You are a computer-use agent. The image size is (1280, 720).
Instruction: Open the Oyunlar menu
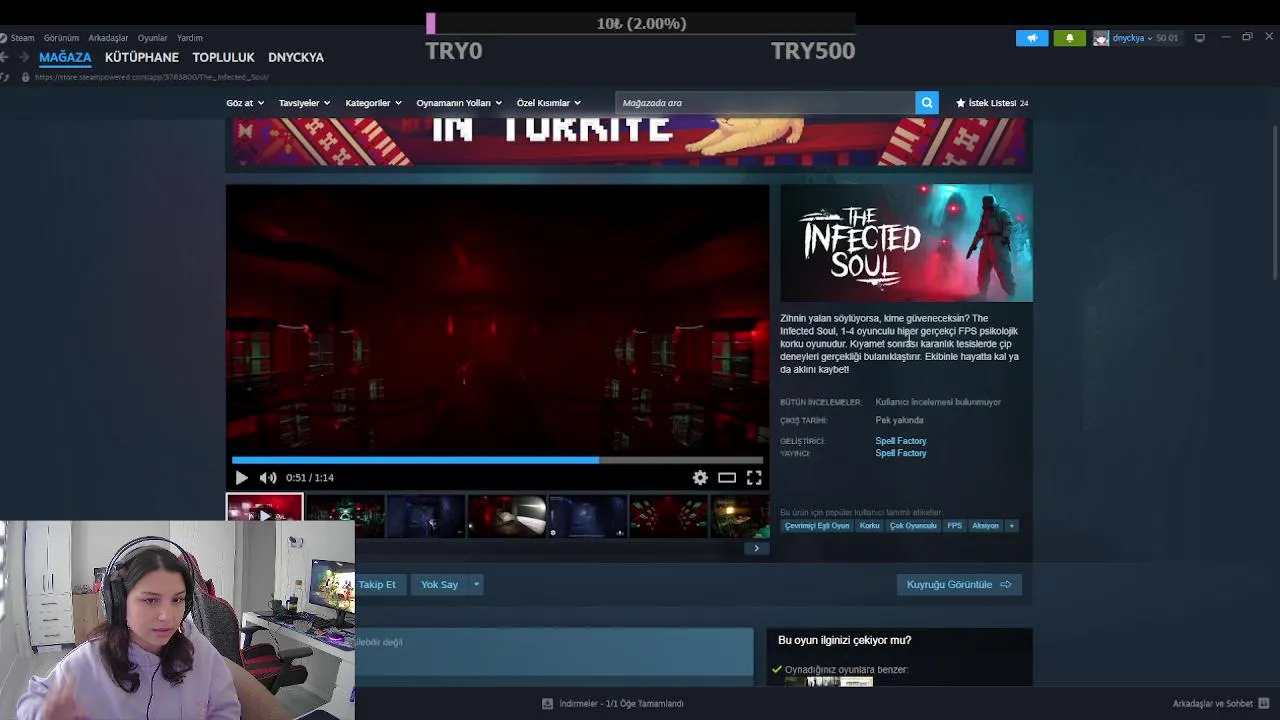[152, 38]
